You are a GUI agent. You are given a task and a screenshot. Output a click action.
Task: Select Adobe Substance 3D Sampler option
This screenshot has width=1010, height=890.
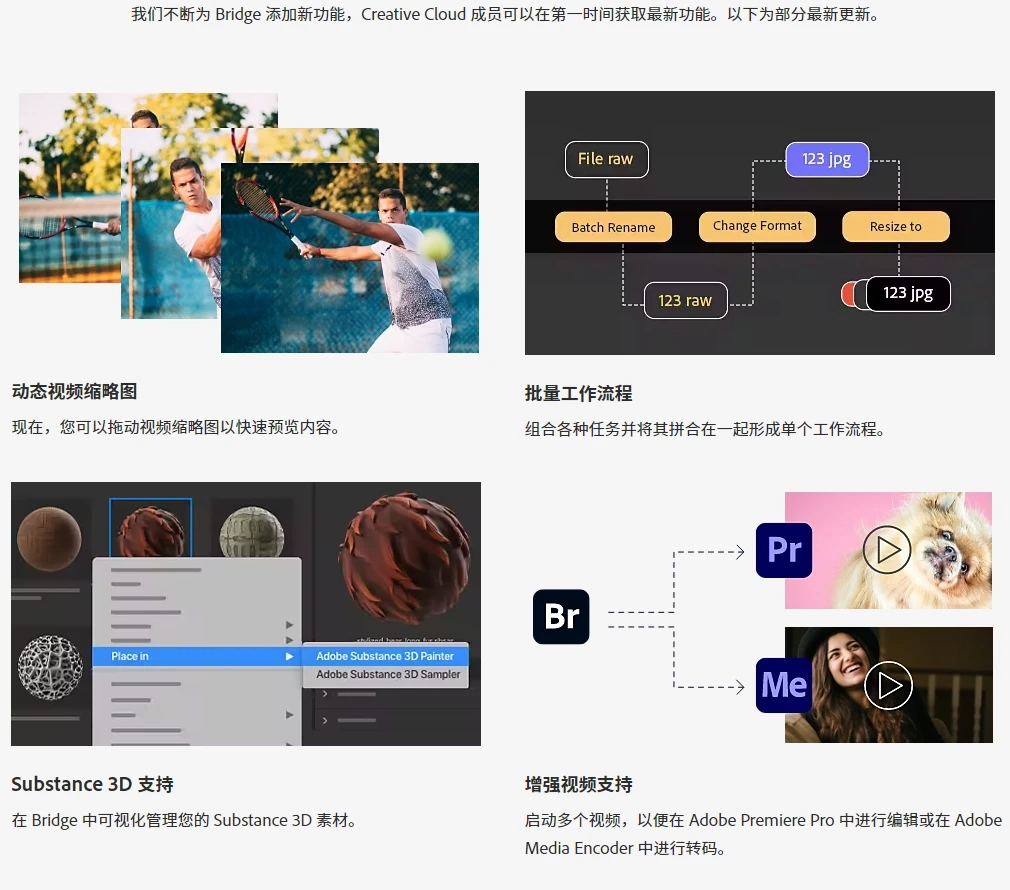click(x=388, y=674)
